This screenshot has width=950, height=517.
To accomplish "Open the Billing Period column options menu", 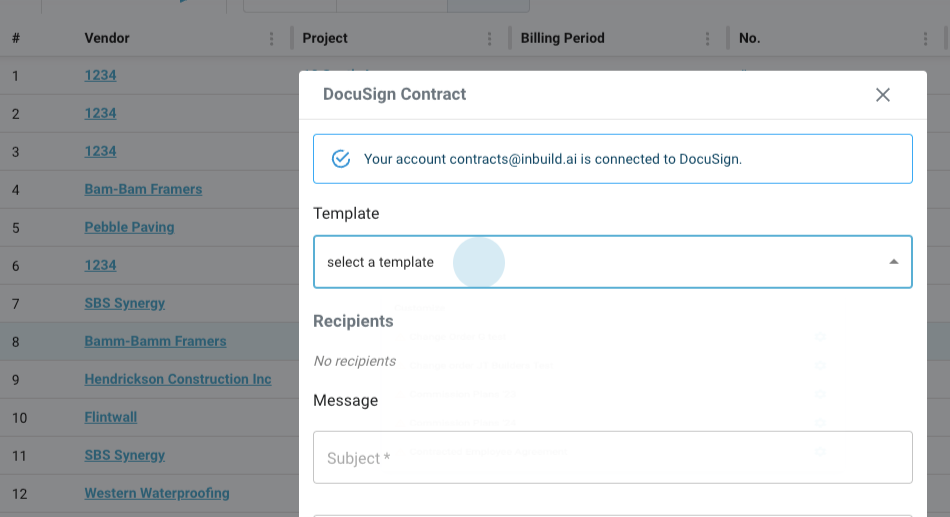I will pos(708,39).
